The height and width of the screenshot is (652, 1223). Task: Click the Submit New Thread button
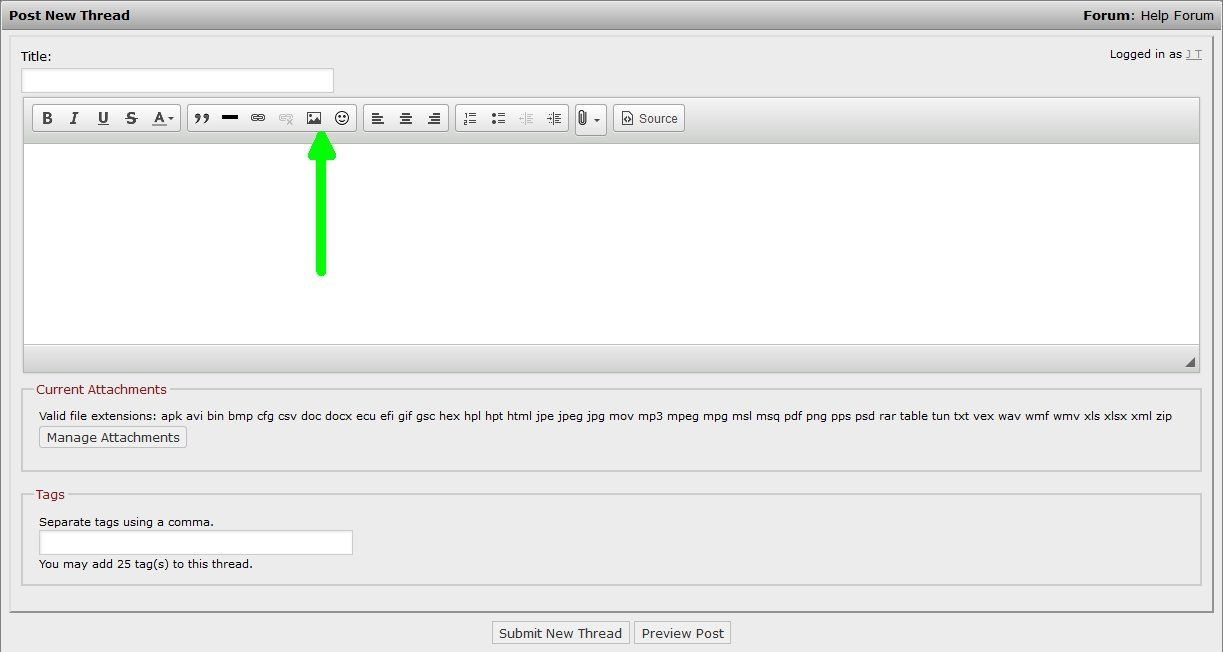click(561, 633)
